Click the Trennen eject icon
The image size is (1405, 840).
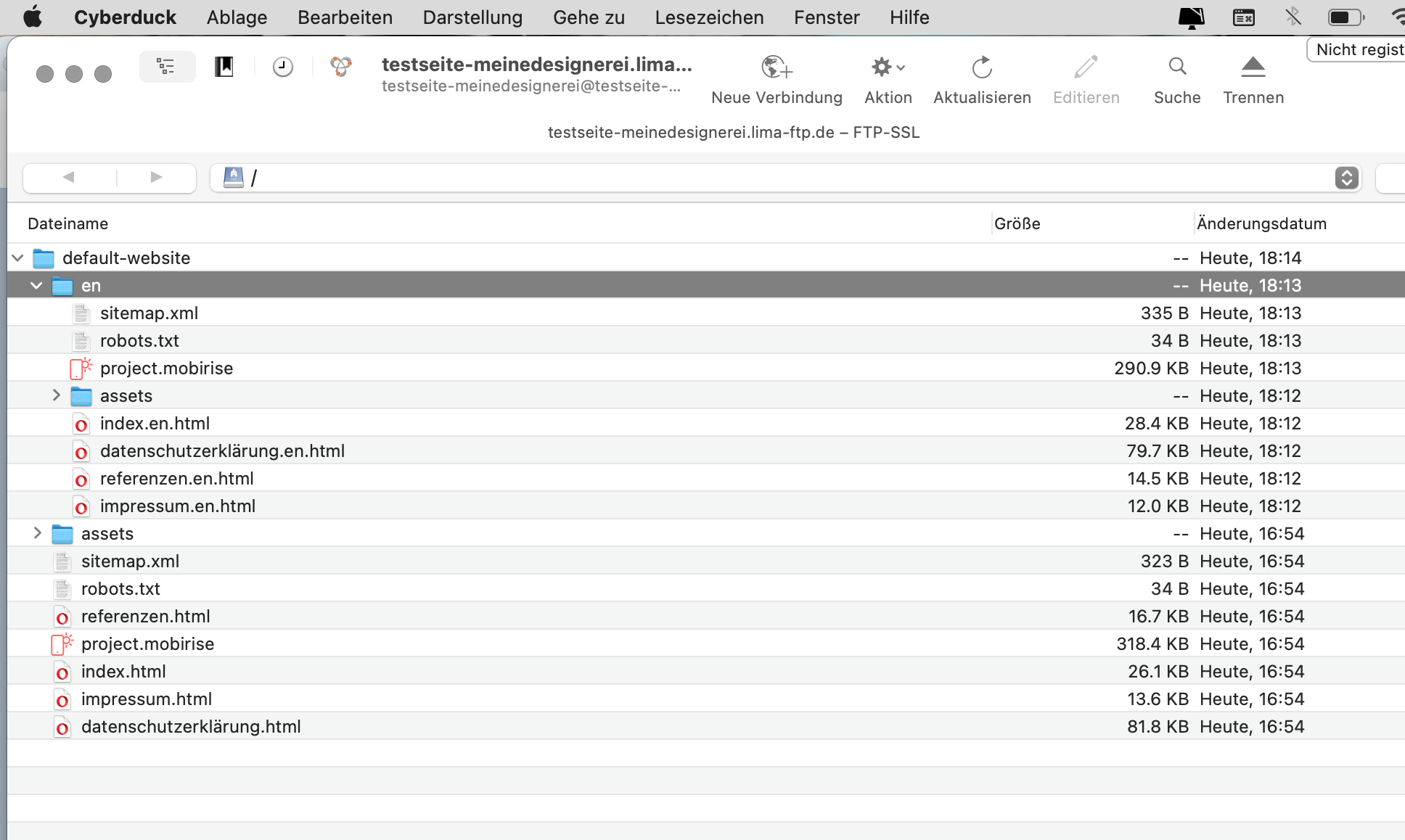(1253, 67)
